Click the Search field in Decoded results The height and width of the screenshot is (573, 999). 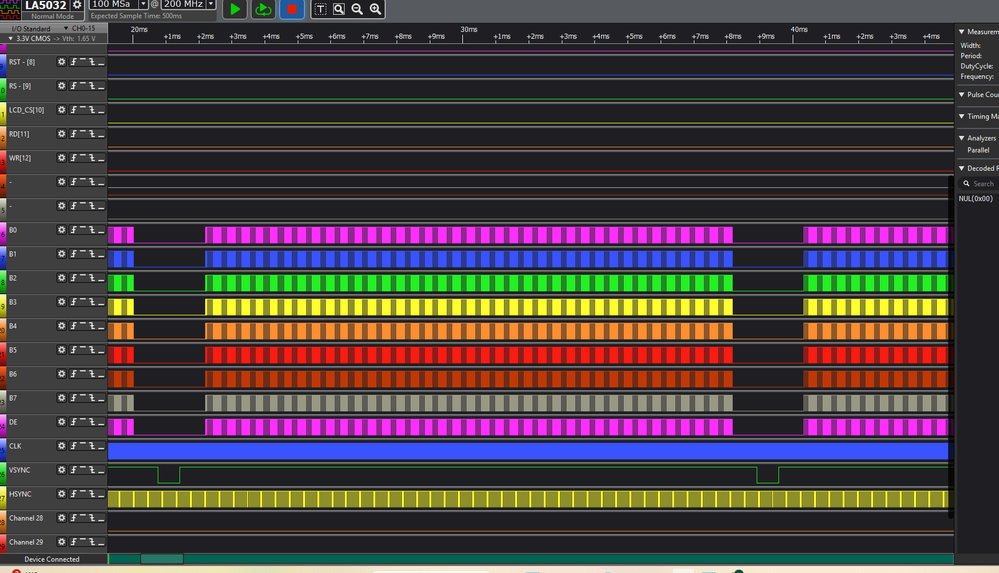click(x=980, y=184)
